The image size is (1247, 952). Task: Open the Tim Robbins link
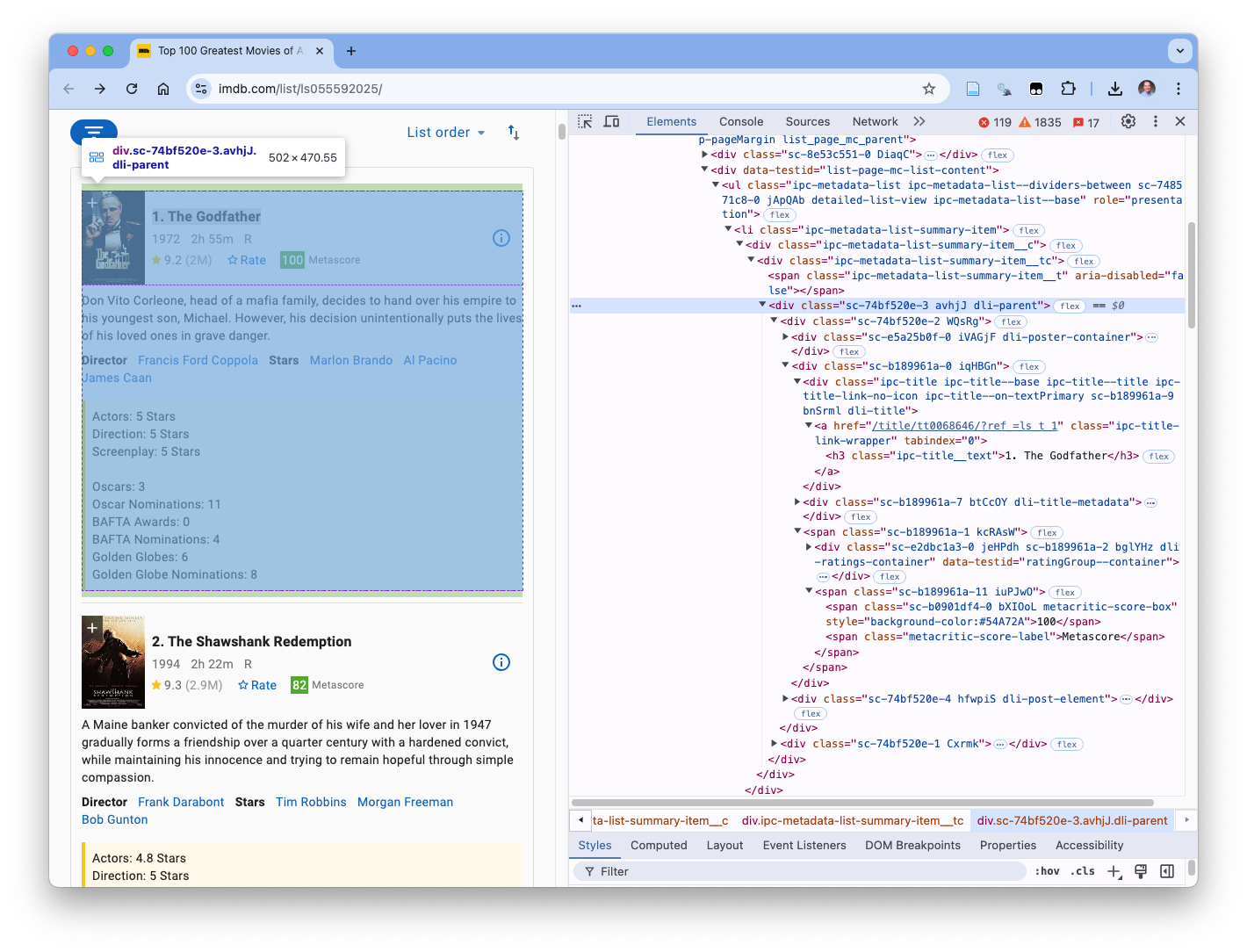pyautogui.click(x=311, y=802)
